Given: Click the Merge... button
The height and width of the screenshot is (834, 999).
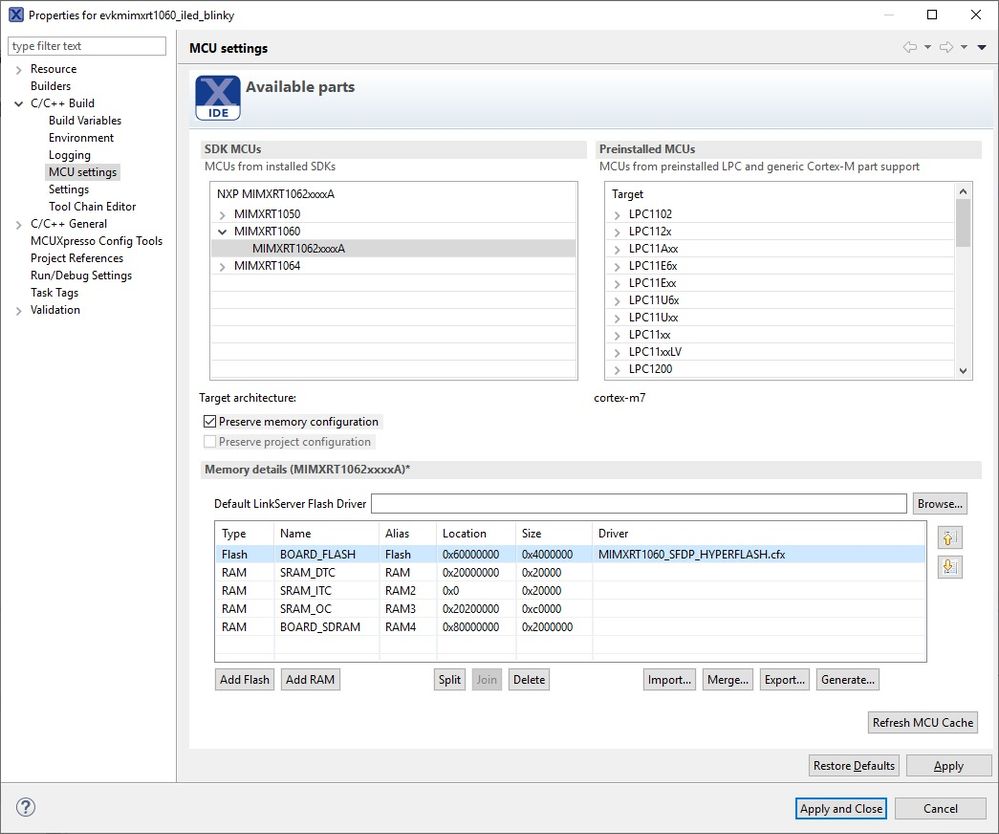Looking at the screenshot, I should [728, 680].
